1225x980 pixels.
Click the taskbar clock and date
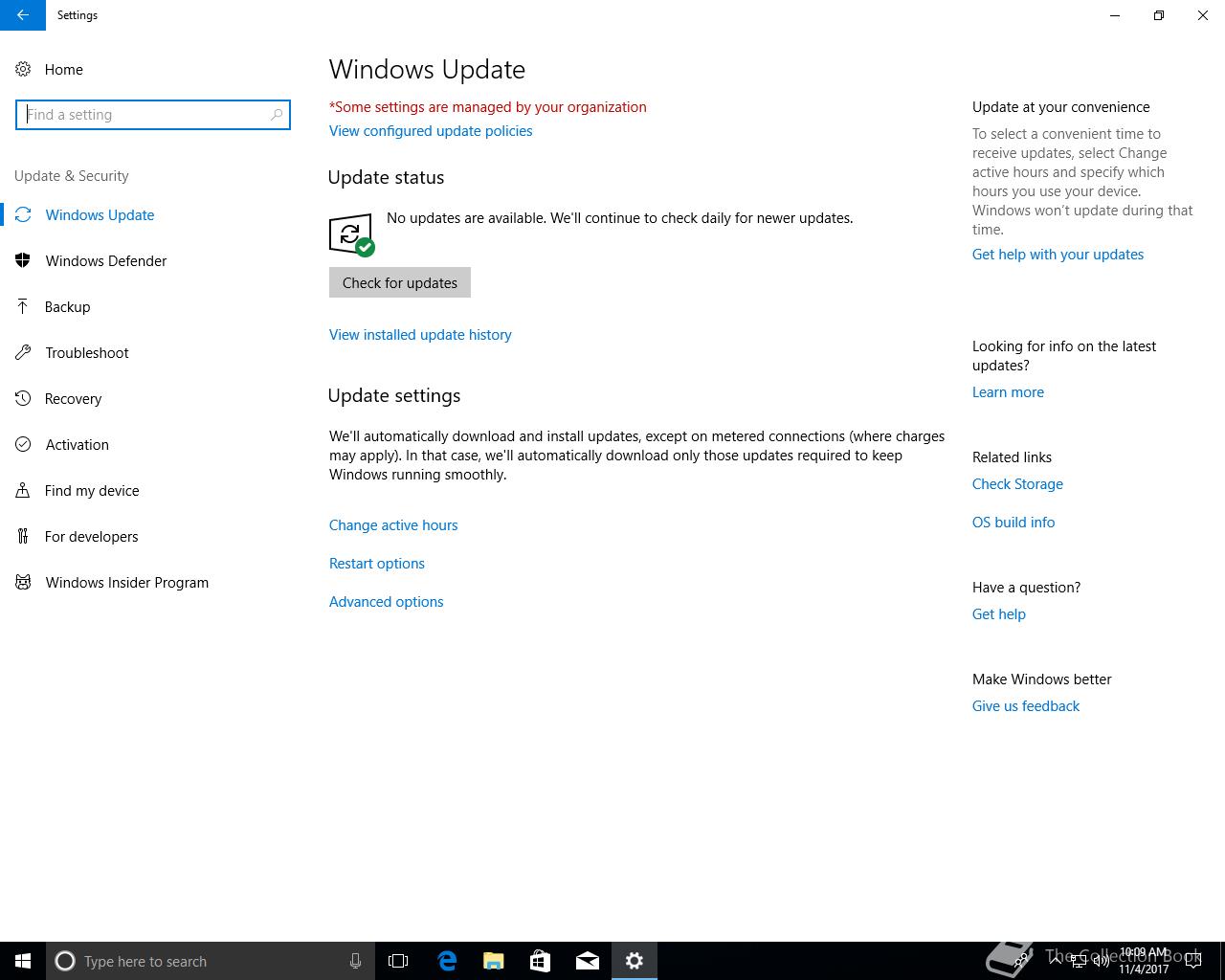coord(1144,961)
